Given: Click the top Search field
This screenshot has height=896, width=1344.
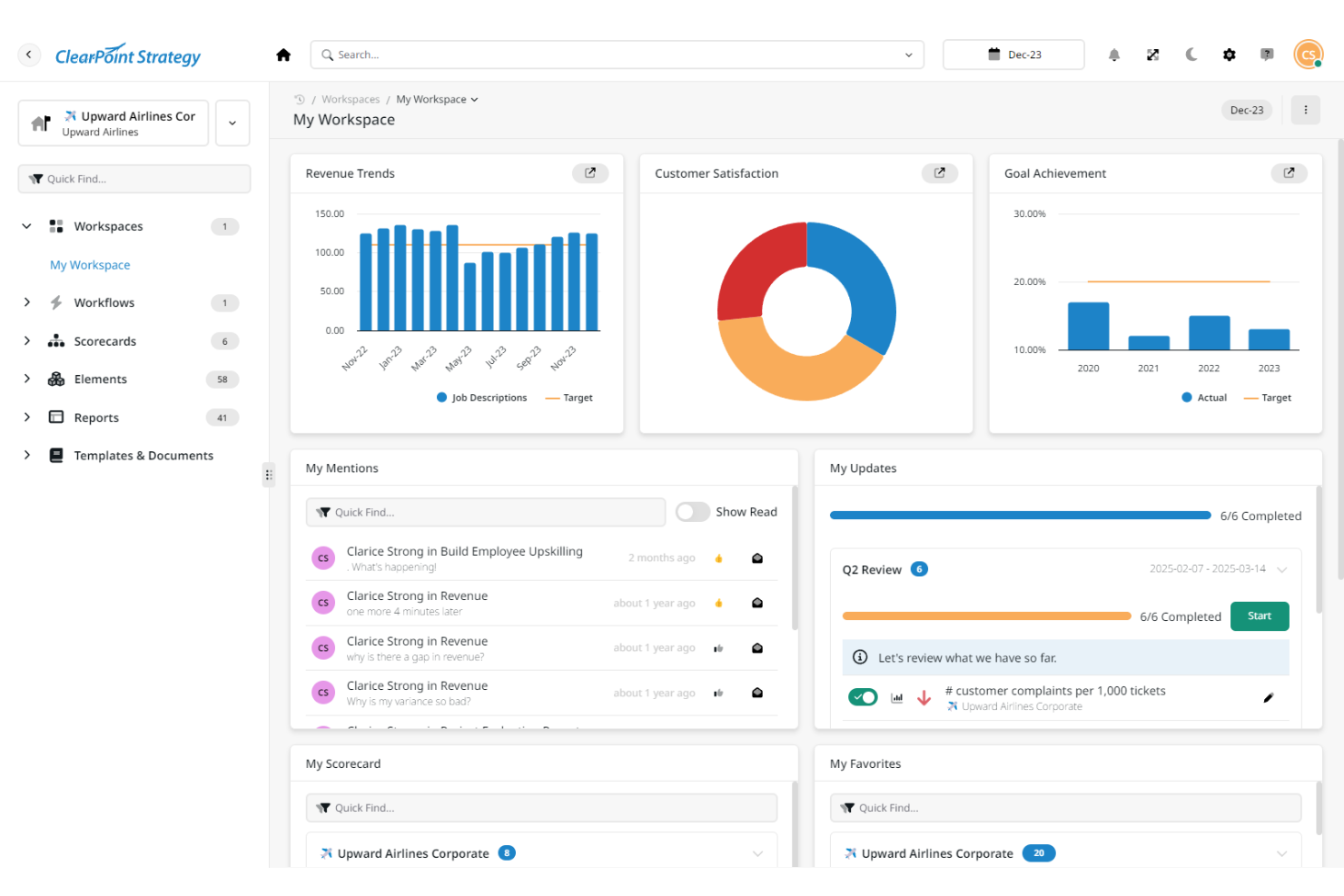Looking at the screenshot, I should [x=617, y=54].
